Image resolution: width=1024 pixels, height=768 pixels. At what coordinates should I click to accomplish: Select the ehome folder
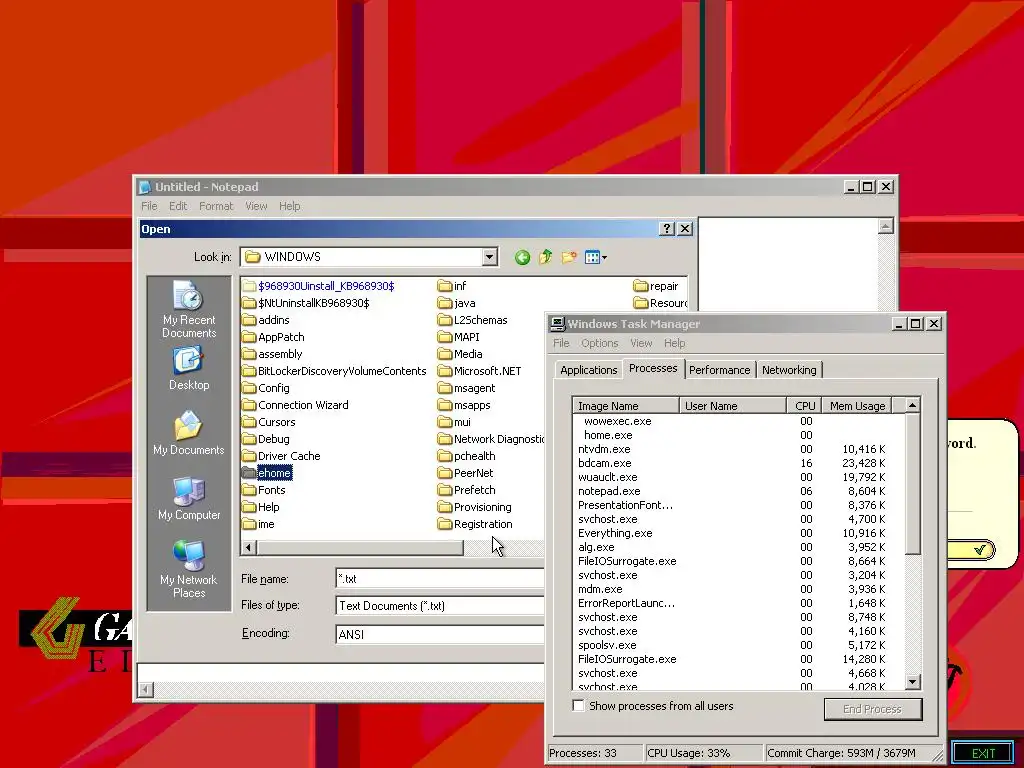pyautogui.click(x=266, y=473)
